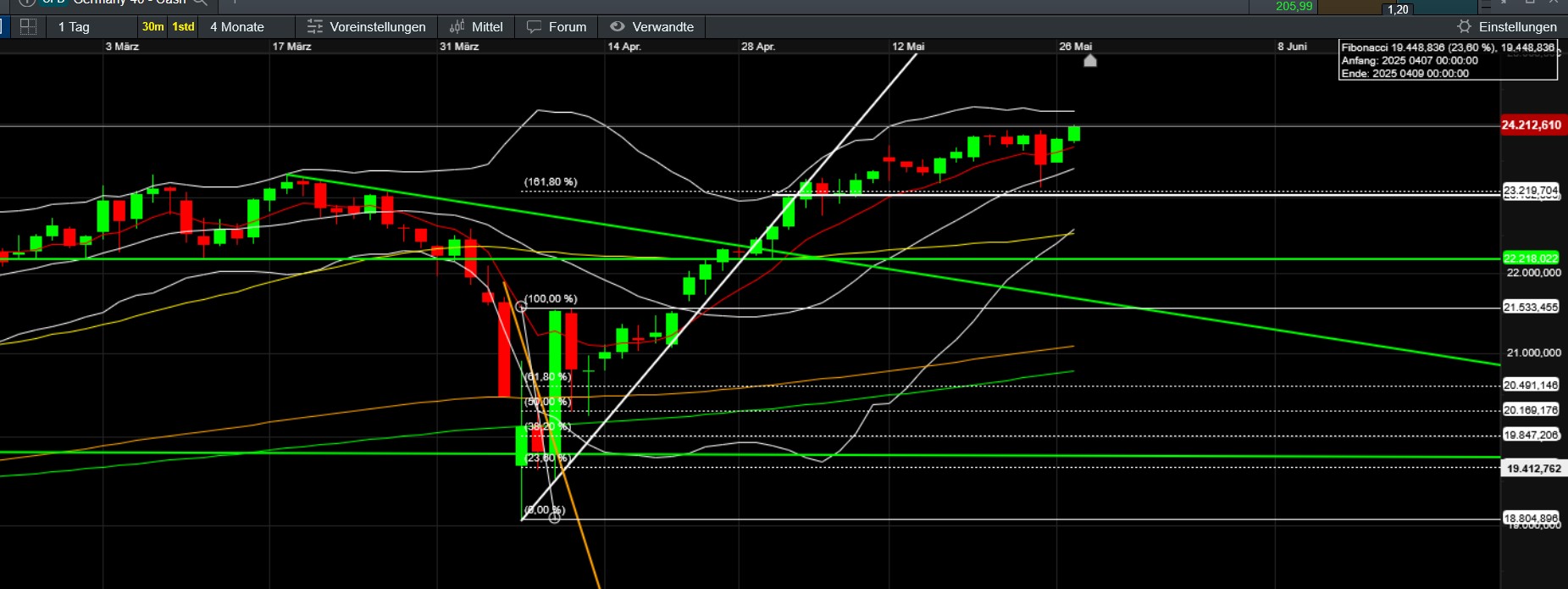This screenshot has width=1568, height=589.
Task: Click the 14 Apr. date label
Action: (x=624, y=47)
